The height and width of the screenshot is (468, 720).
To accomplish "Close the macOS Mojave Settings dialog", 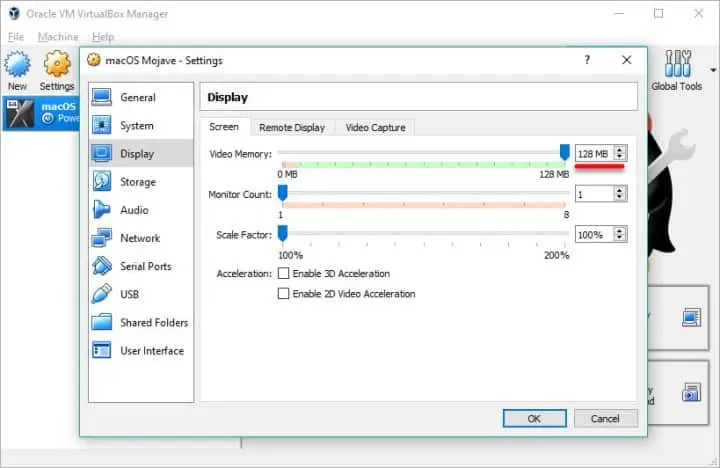I will coord(626,60).
